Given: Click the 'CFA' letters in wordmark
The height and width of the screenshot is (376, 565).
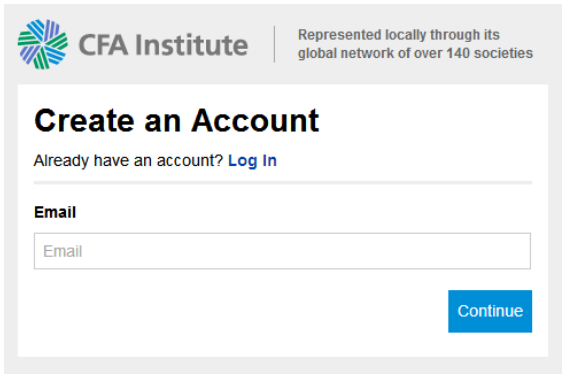Looking at the screenshot, I should click(x=103, y=45).
